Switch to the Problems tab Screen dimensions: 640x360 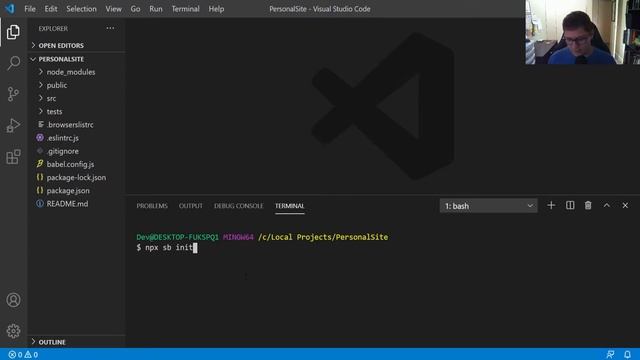point(152,206)
